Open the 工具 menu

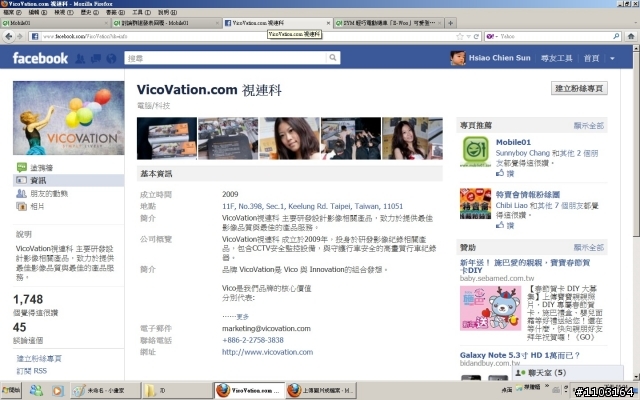141,12
